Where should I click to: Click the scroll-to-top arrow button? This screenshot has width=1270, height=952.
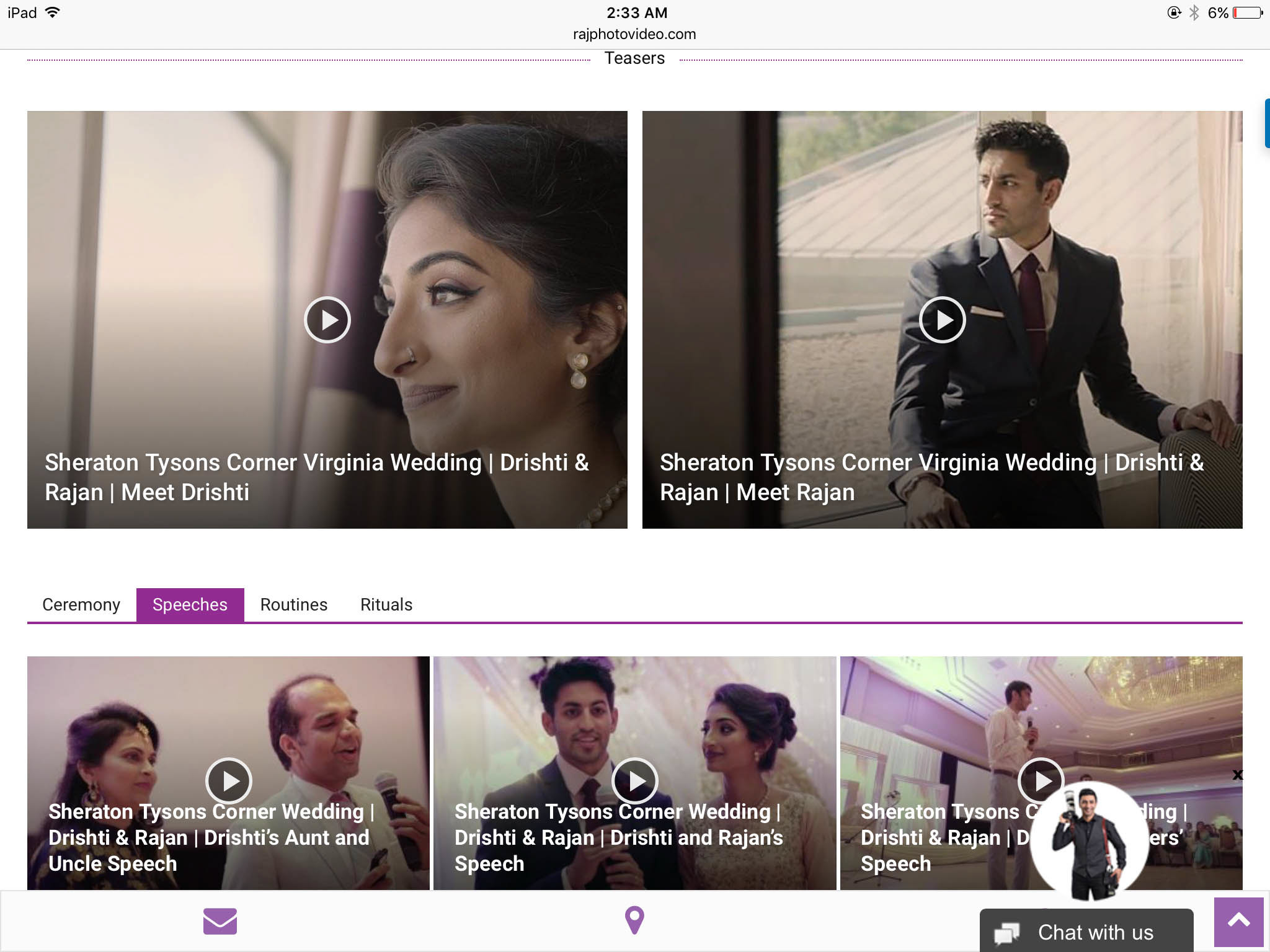point(1238,921)
